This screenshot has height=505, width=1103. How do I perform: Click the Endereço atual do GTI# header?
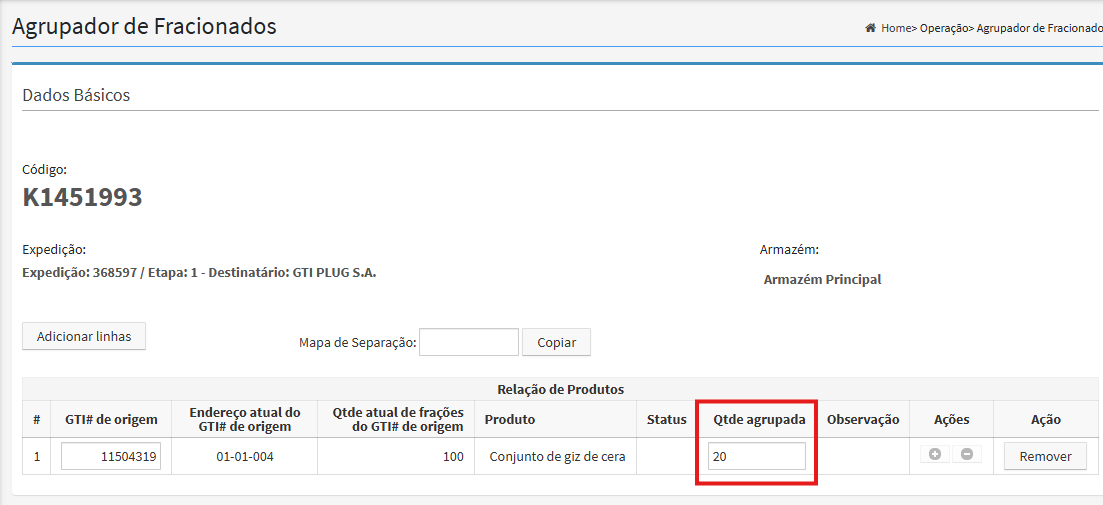[x=245, y=419]
